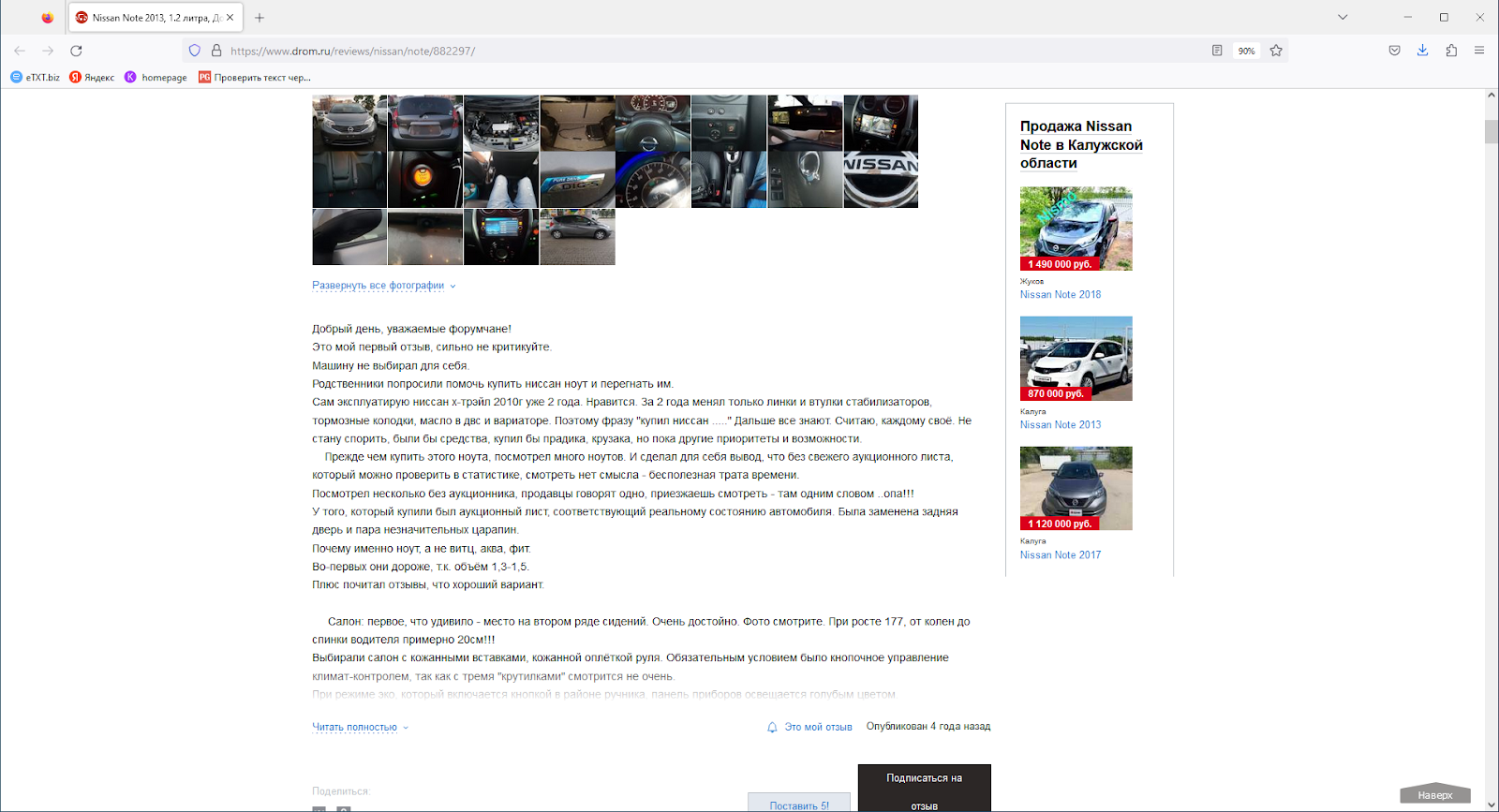Open the extensions puzzle icon

tap(1451, 51)
